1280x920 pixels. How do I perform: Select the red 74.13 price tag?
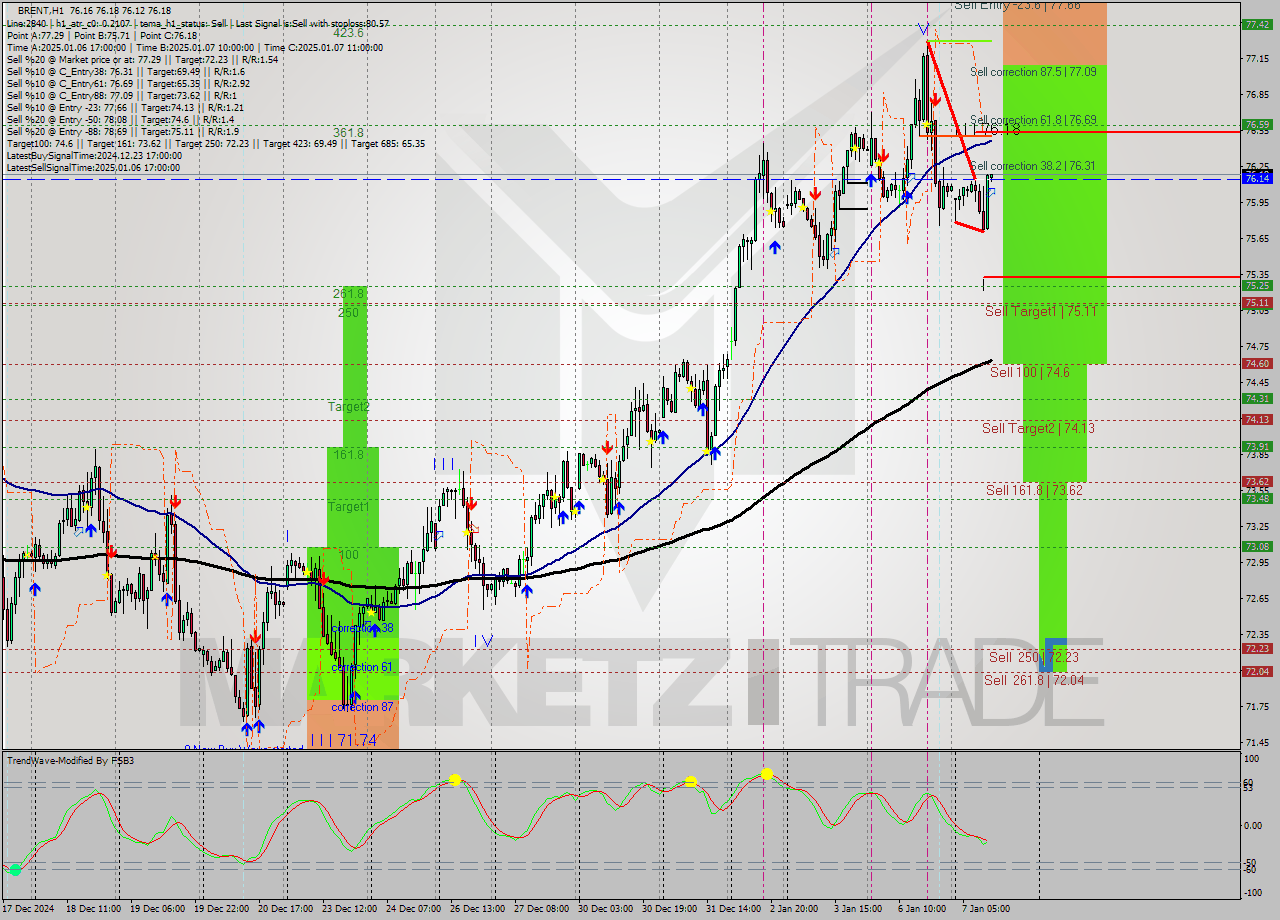pos(1257,420)
